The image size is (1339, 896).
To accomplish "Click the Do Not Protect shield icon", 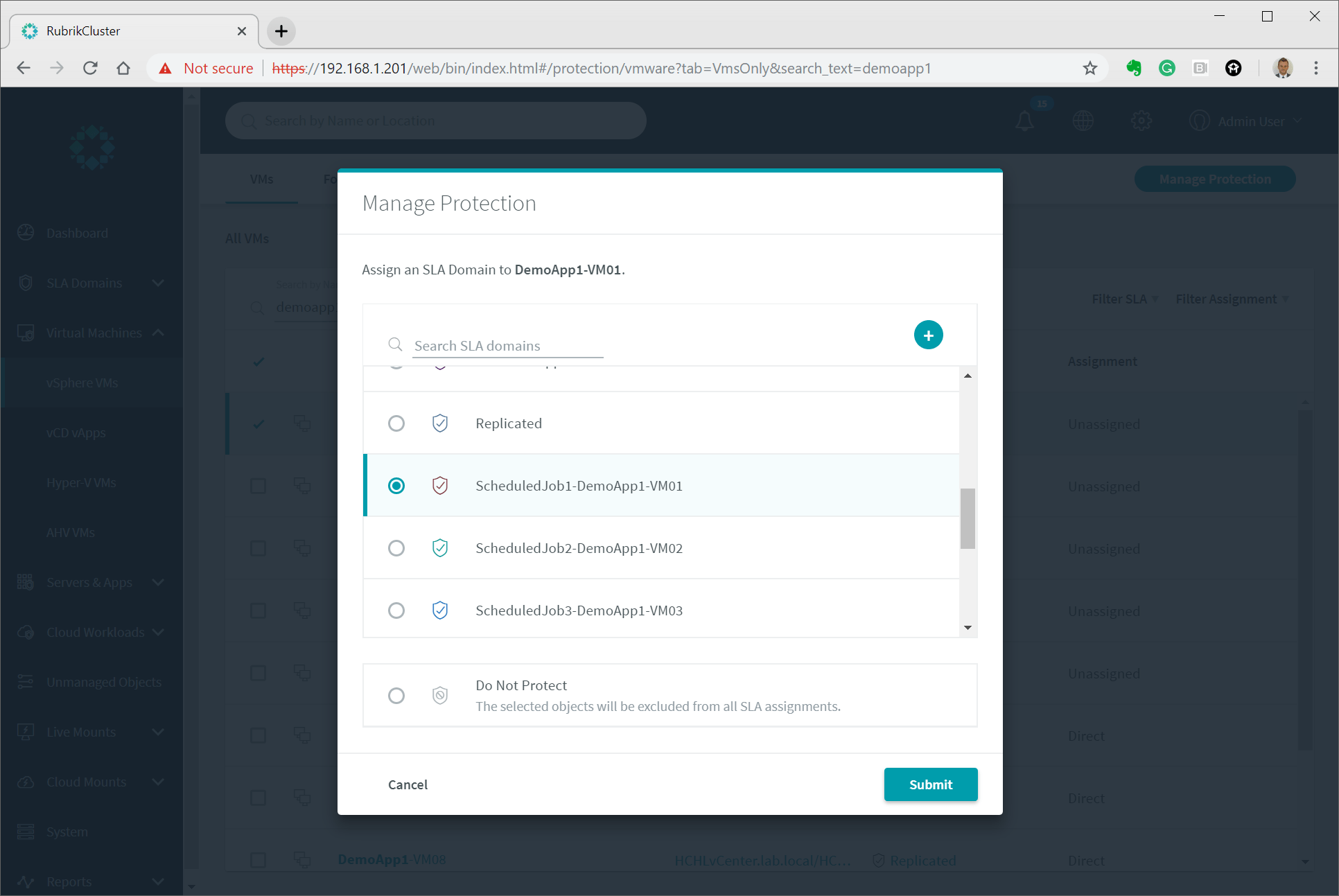I will coord(439,695).
